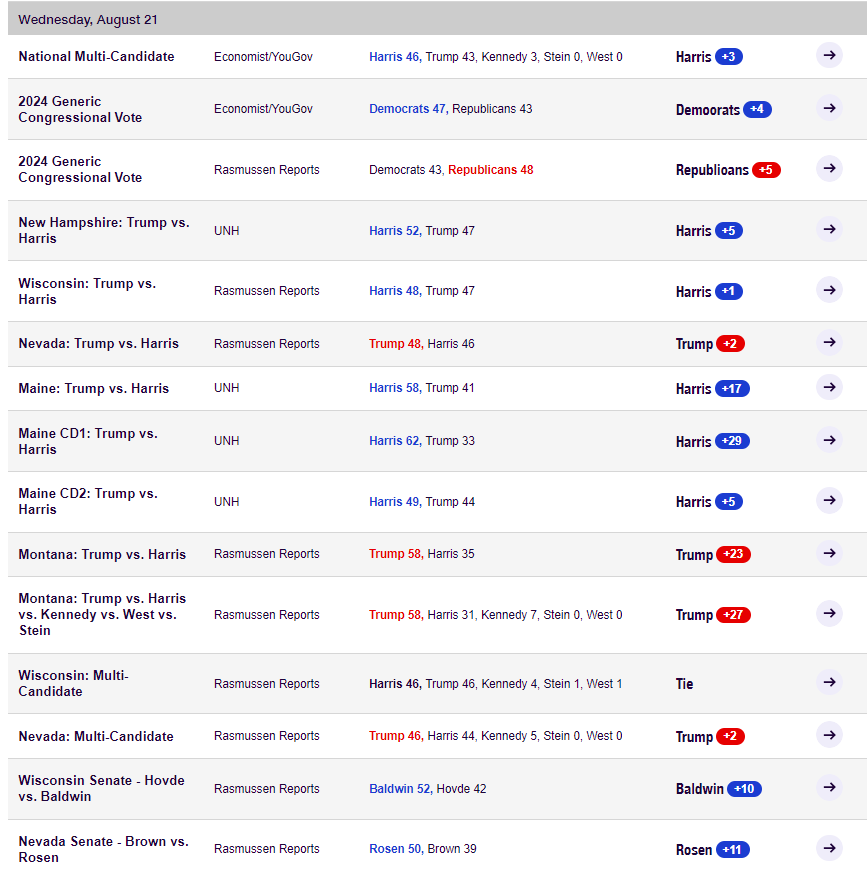Click the Rosen +11 spread badge
This screenshot has height=872, width=867.
[732, 849]
